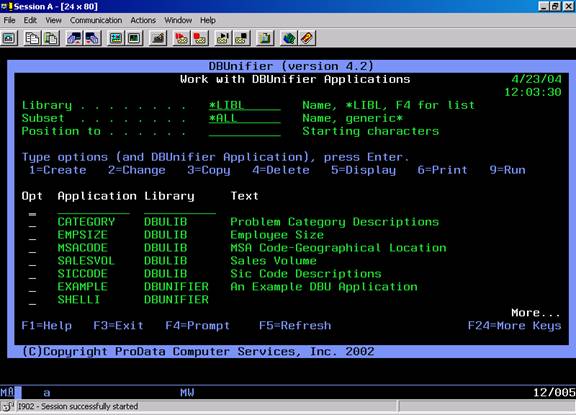Click the Paste toolbar icon
576x415 pixels.
pyautogui.click(x=51, y=38)
